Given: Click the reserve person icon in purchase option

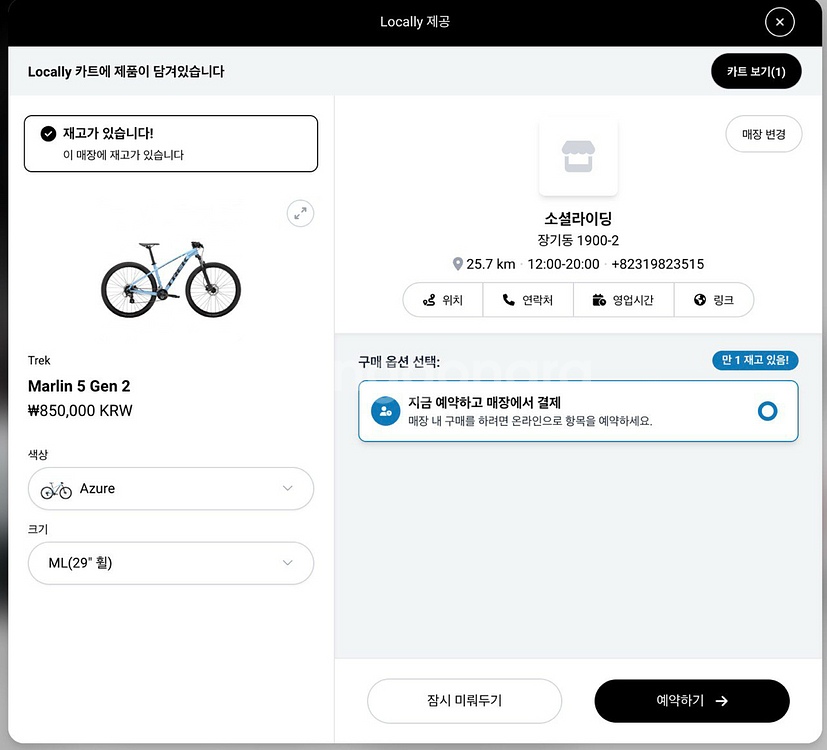Looking at the screenshot, I should click(385, 411).
